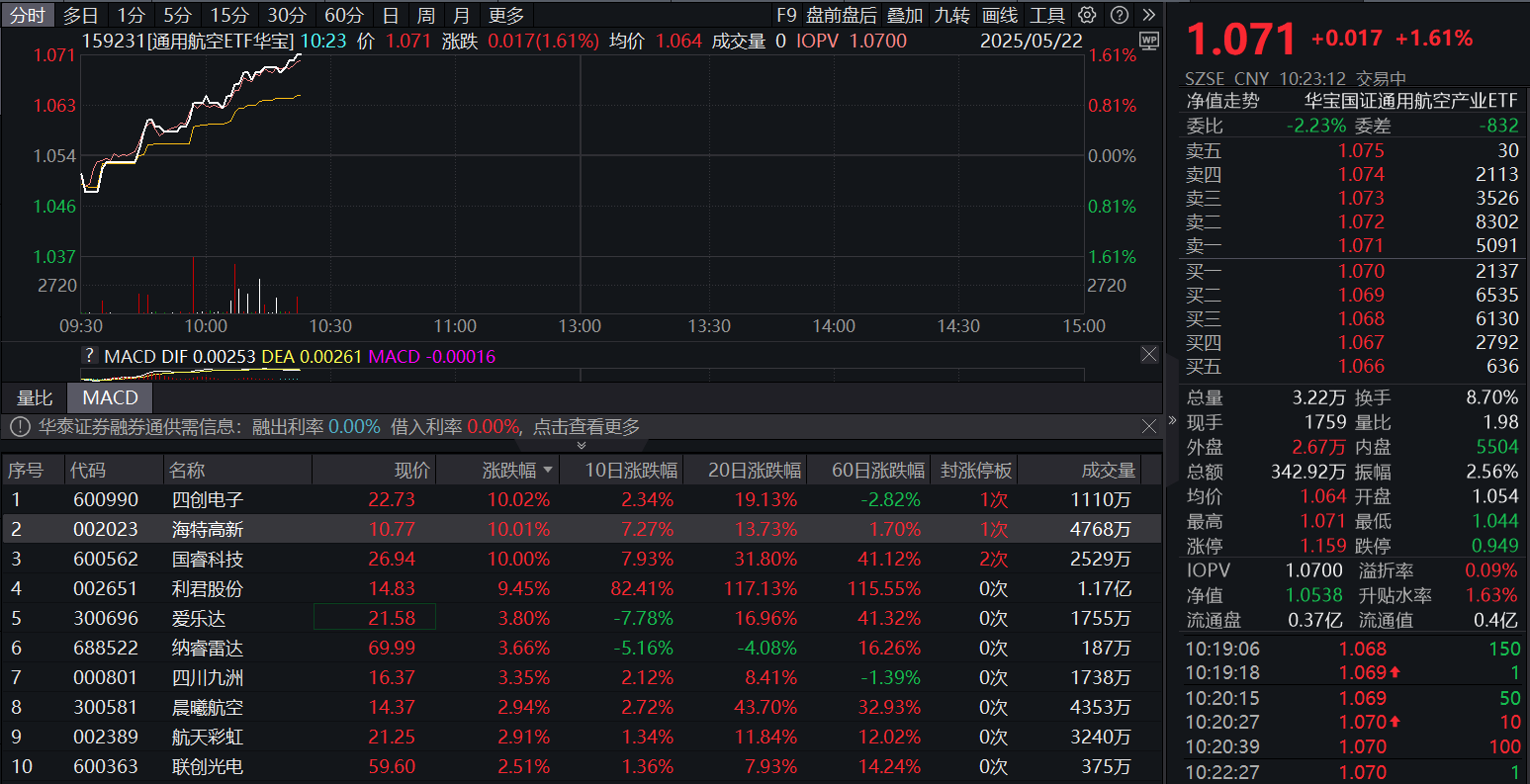Select the 利君股份 stock row
The height and width of the screenshot is (784, 1530).
click(x=207, y=588)
